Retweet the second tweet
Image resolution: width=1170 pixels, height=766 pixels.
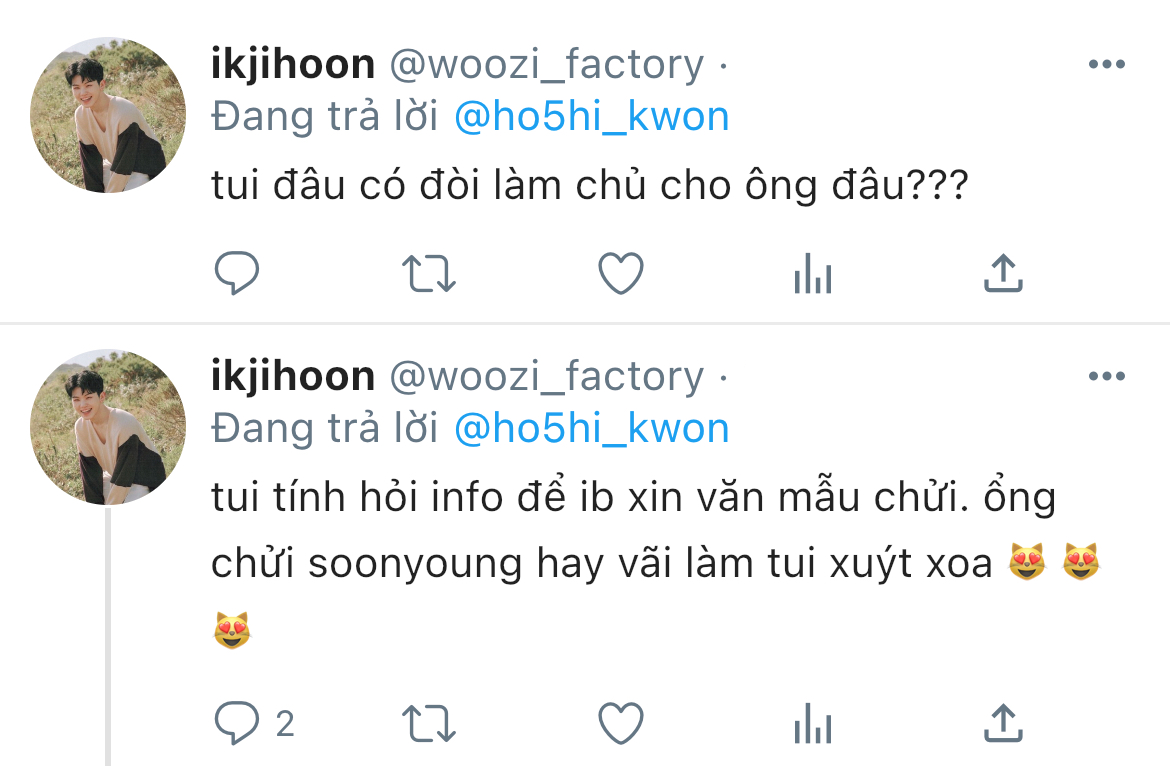(428, 723)
